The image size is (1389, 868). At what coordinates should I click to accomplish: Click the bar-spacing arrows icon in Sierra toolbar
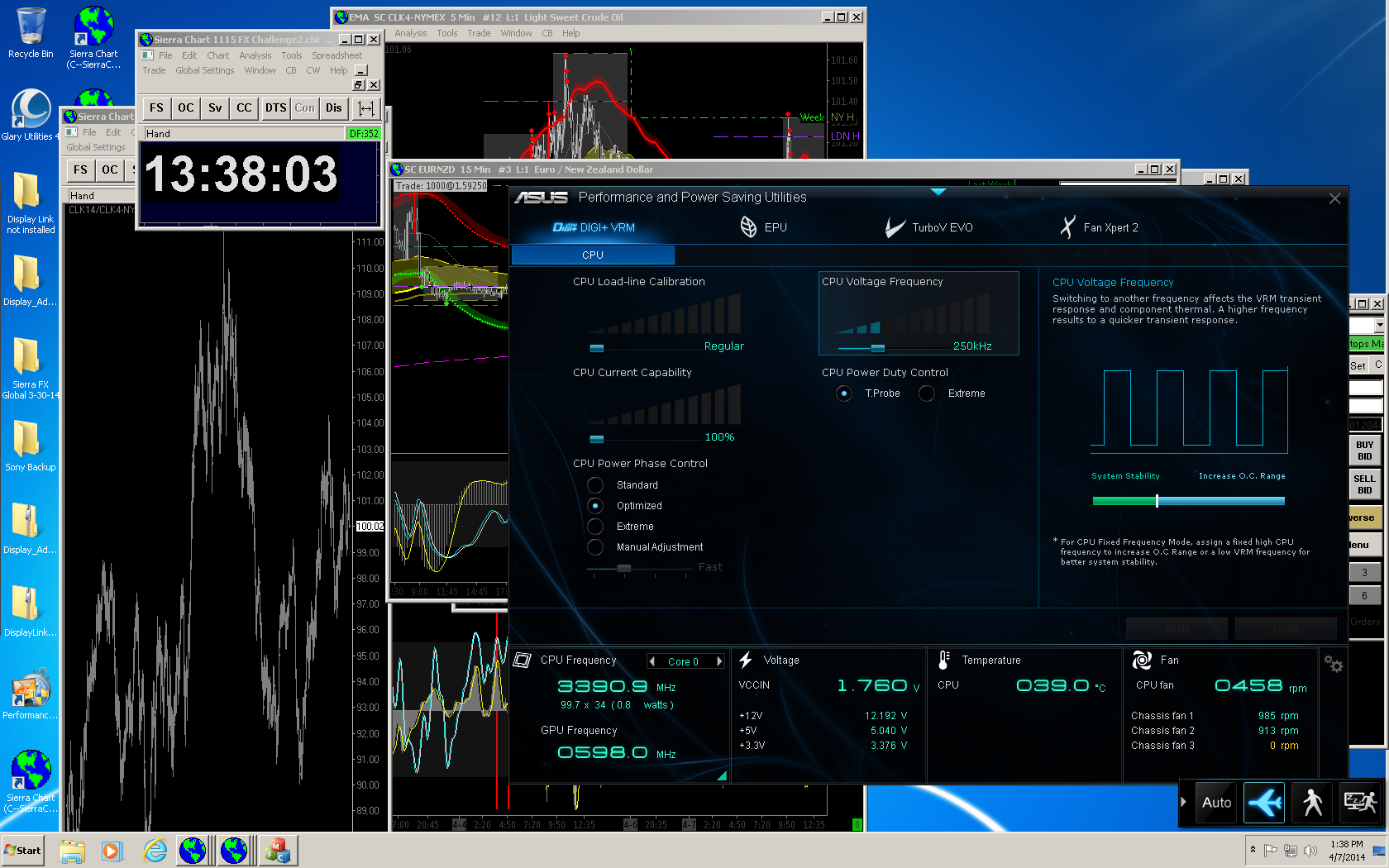click(365, 107)
